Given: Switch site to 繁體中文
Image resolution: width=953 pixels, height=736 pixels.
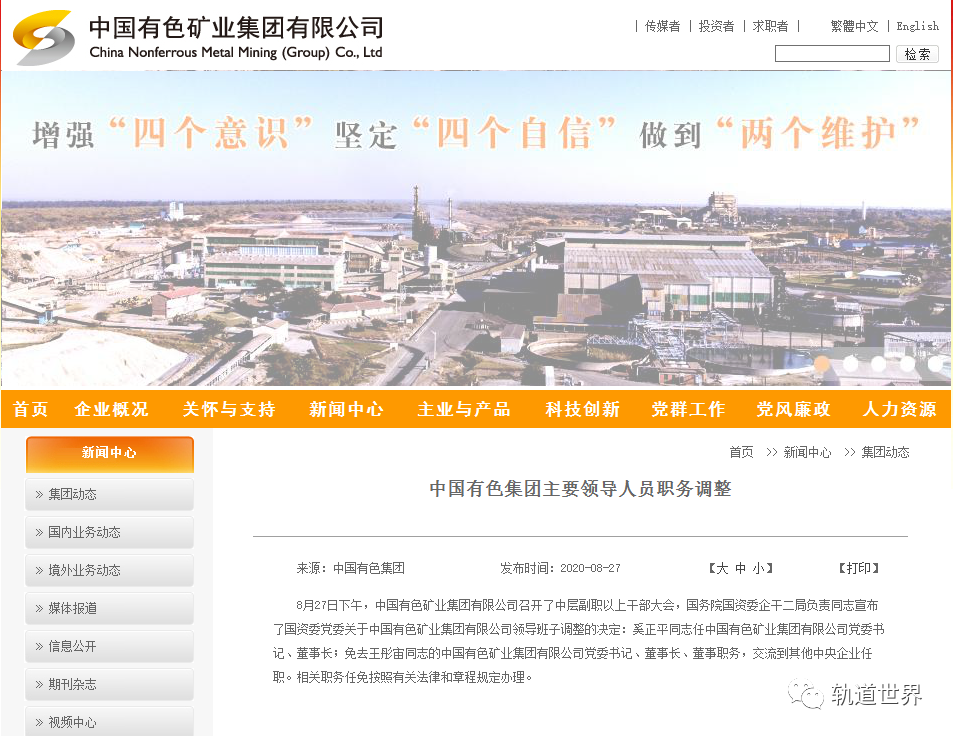Looking at the screenshot, I should 855,26.
